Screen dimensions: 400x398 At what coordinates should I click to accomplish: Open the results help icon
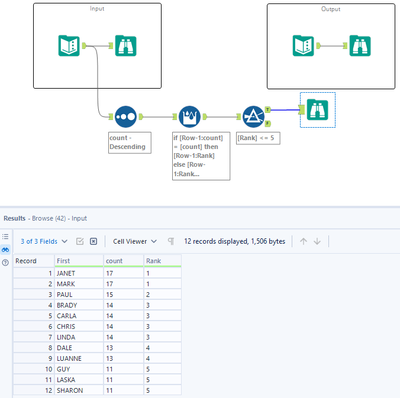5,263
